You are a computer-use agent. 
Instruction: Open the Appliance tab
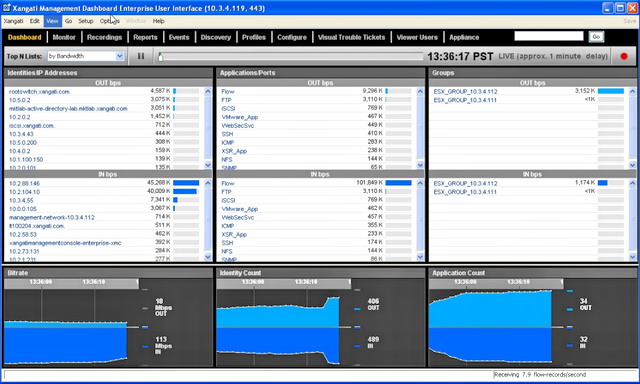point(464,37)
